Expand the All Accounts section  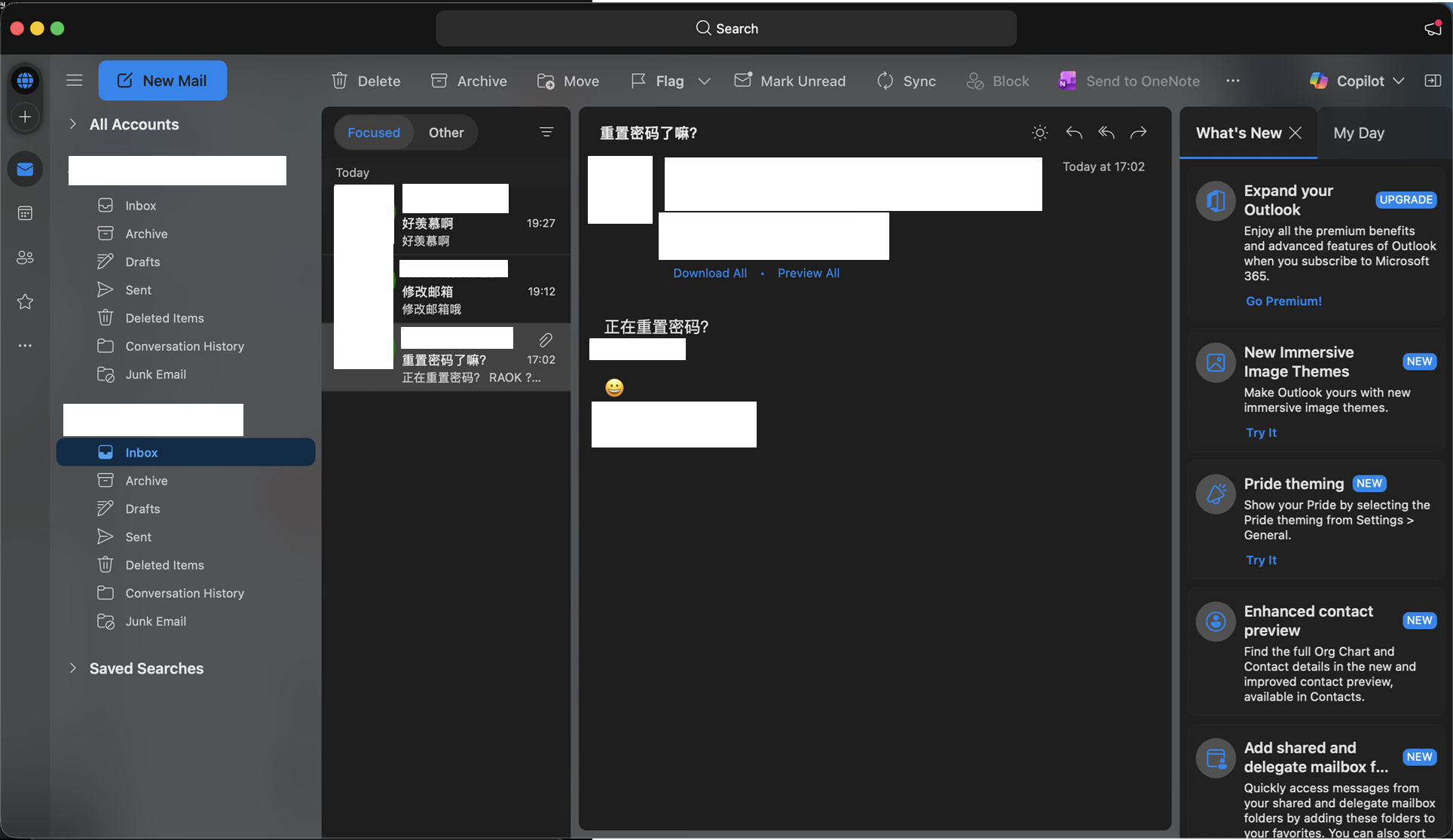pyautogui.click(x=73, y=124)
